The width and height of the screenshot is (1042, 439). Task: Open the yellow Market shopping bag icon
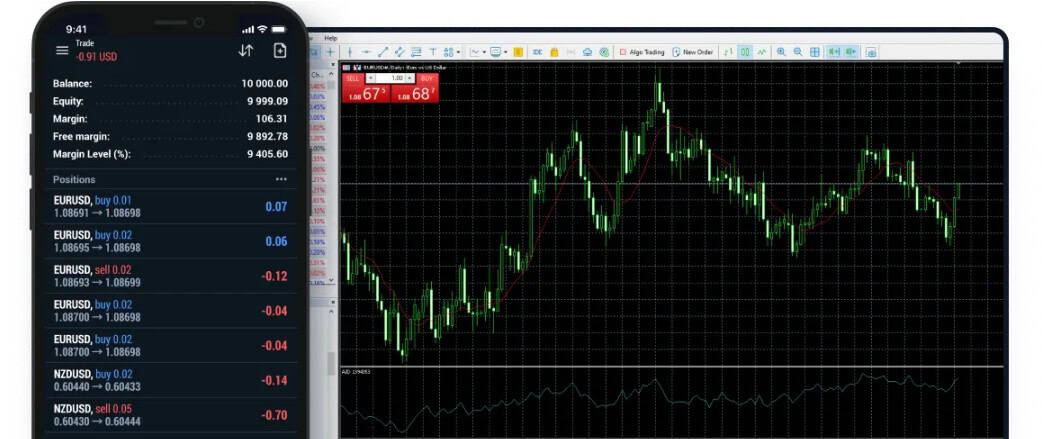point(554,52)
